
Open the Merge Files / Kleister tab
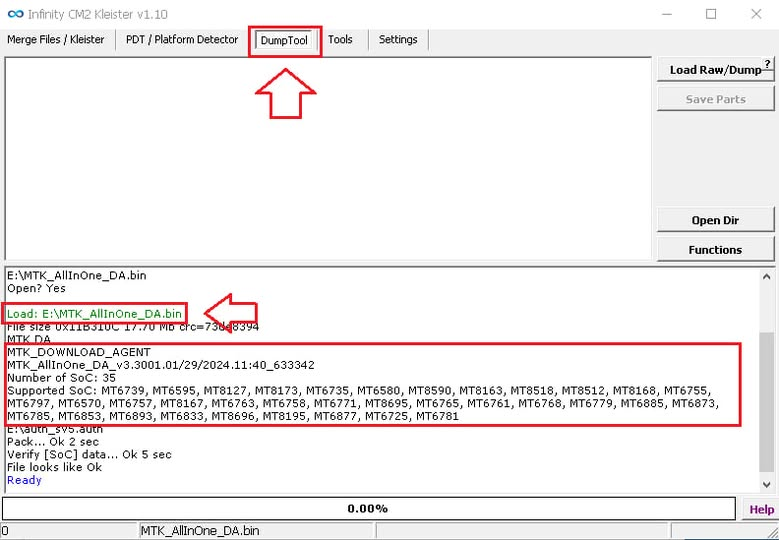click(56, 40)
